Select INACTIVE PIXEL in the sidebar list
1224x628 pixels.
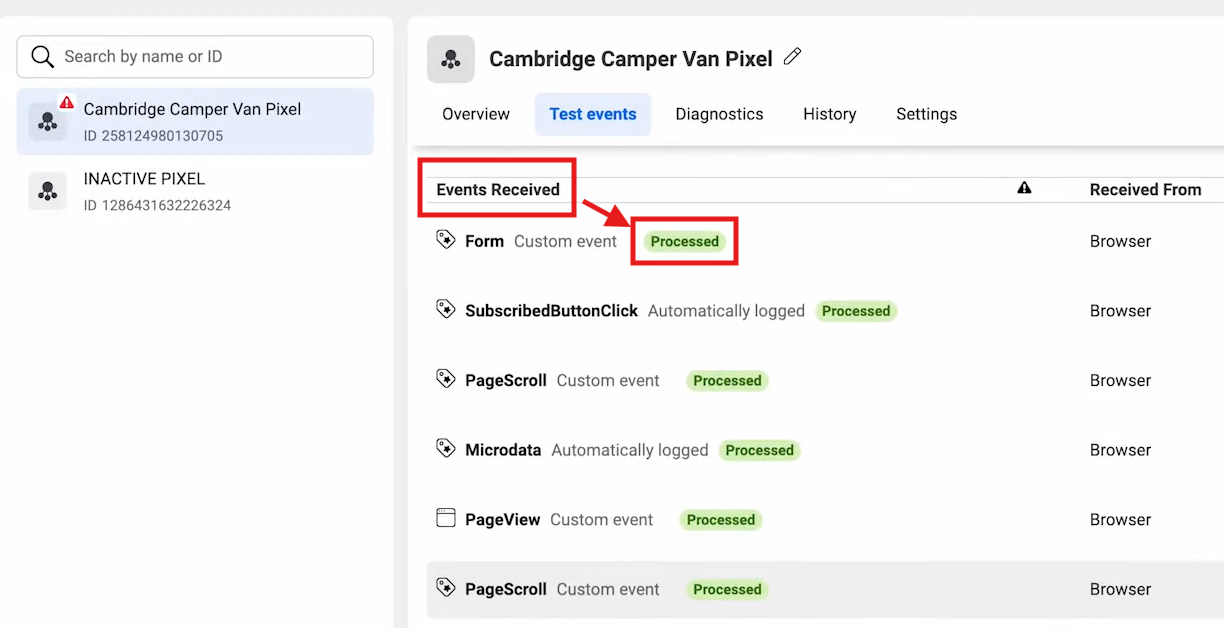coord(195,191)
